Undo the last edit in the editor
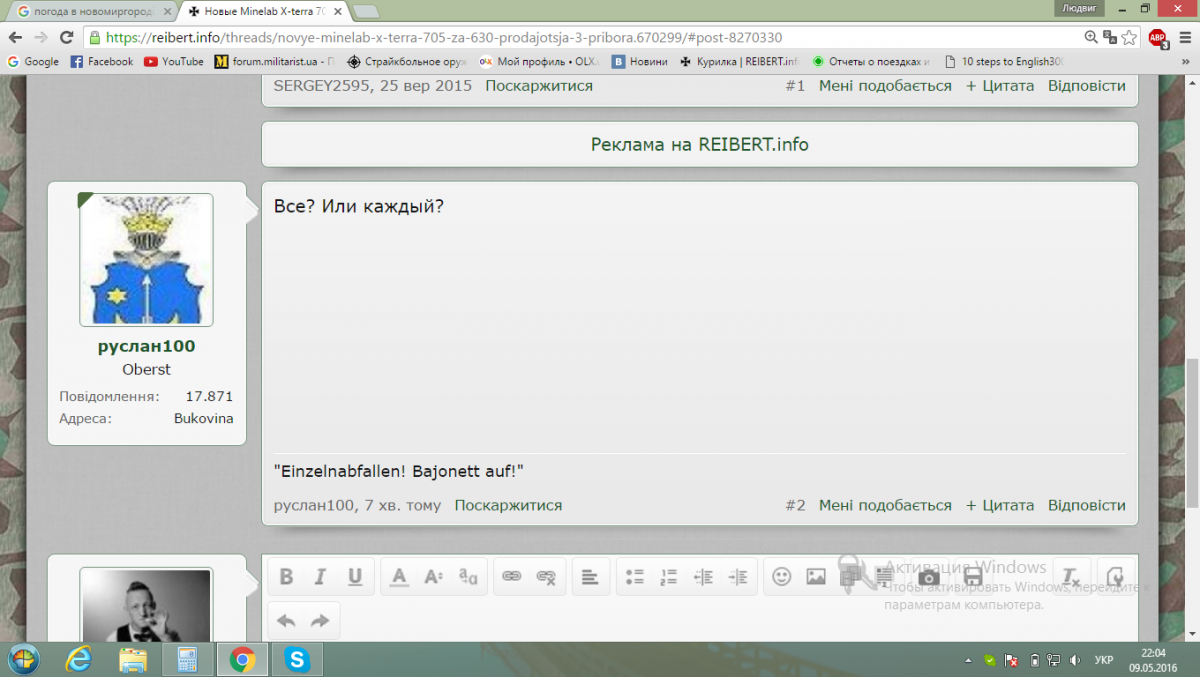Screen dimensions: 1200x677 point(286,621)
